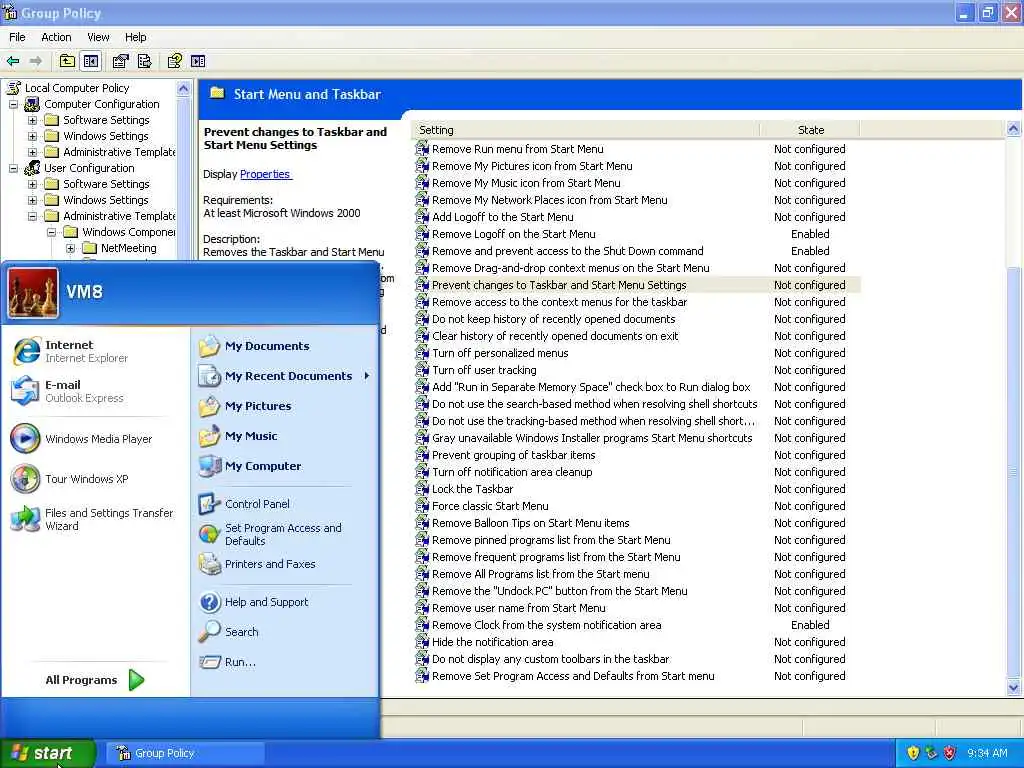Select 'Prevent grouping of taskbar items'
The height and width of the screenshot is (768, 1024).
pyautogui.click(x=514, y=455)
